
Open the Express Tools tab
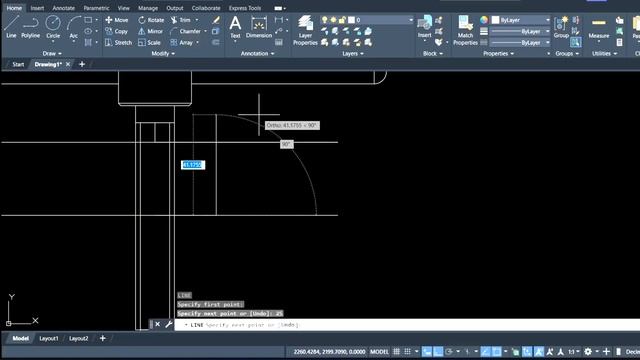(x=244, y=8)
